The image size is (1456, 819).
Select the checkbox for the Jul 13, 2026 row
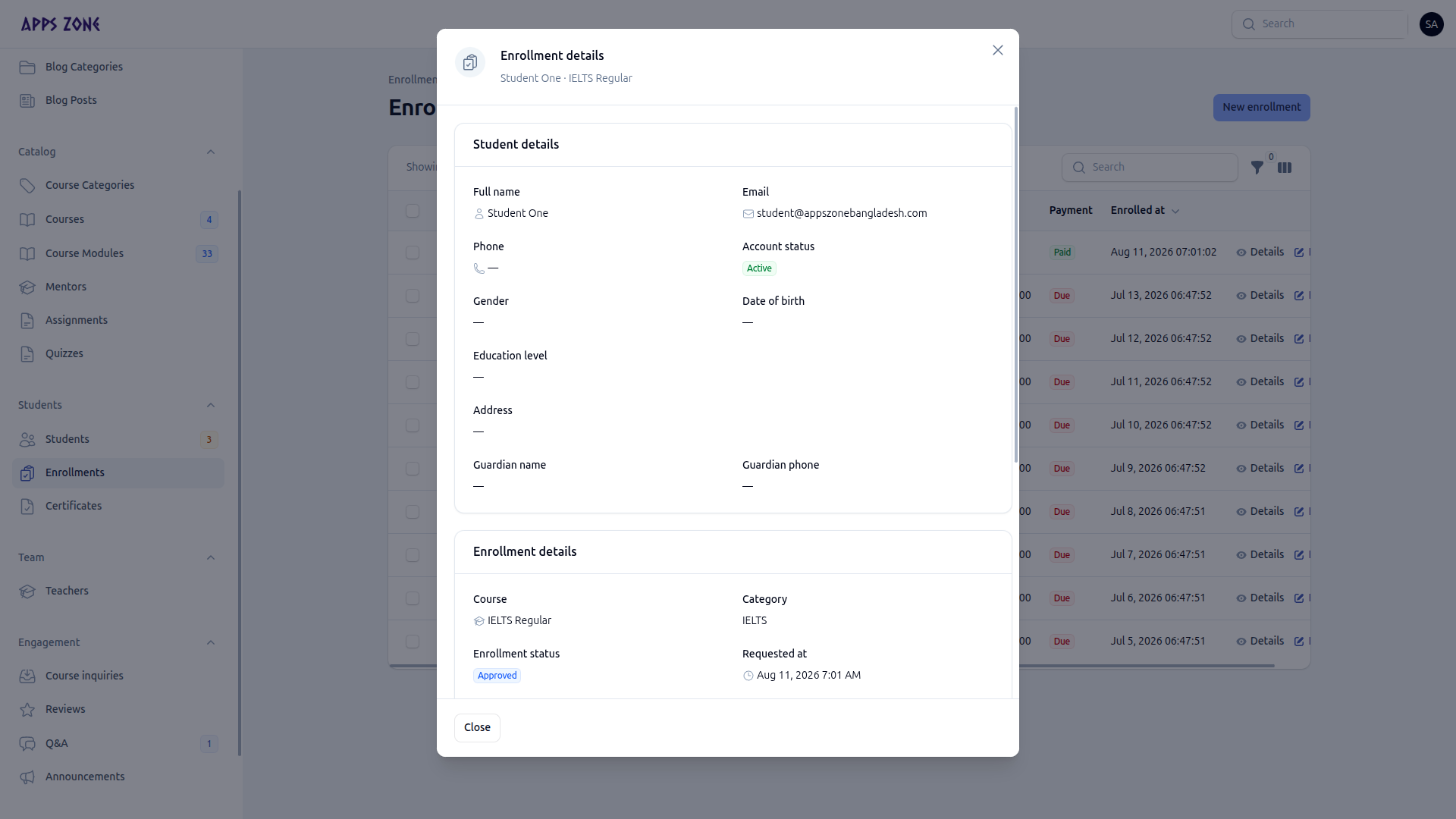click(413, 296)
